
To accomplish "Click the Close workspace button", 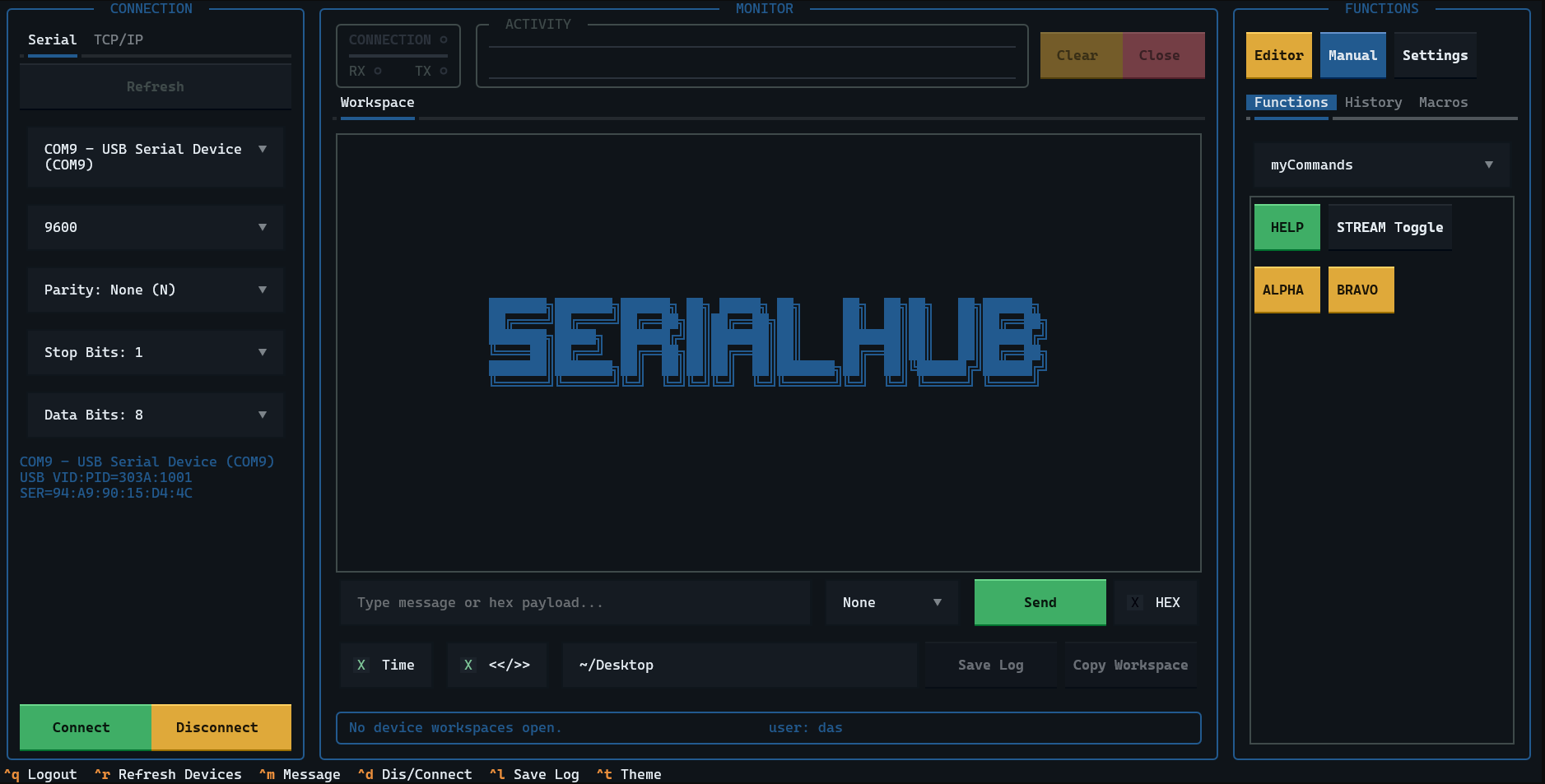I will coord(1164,55).
